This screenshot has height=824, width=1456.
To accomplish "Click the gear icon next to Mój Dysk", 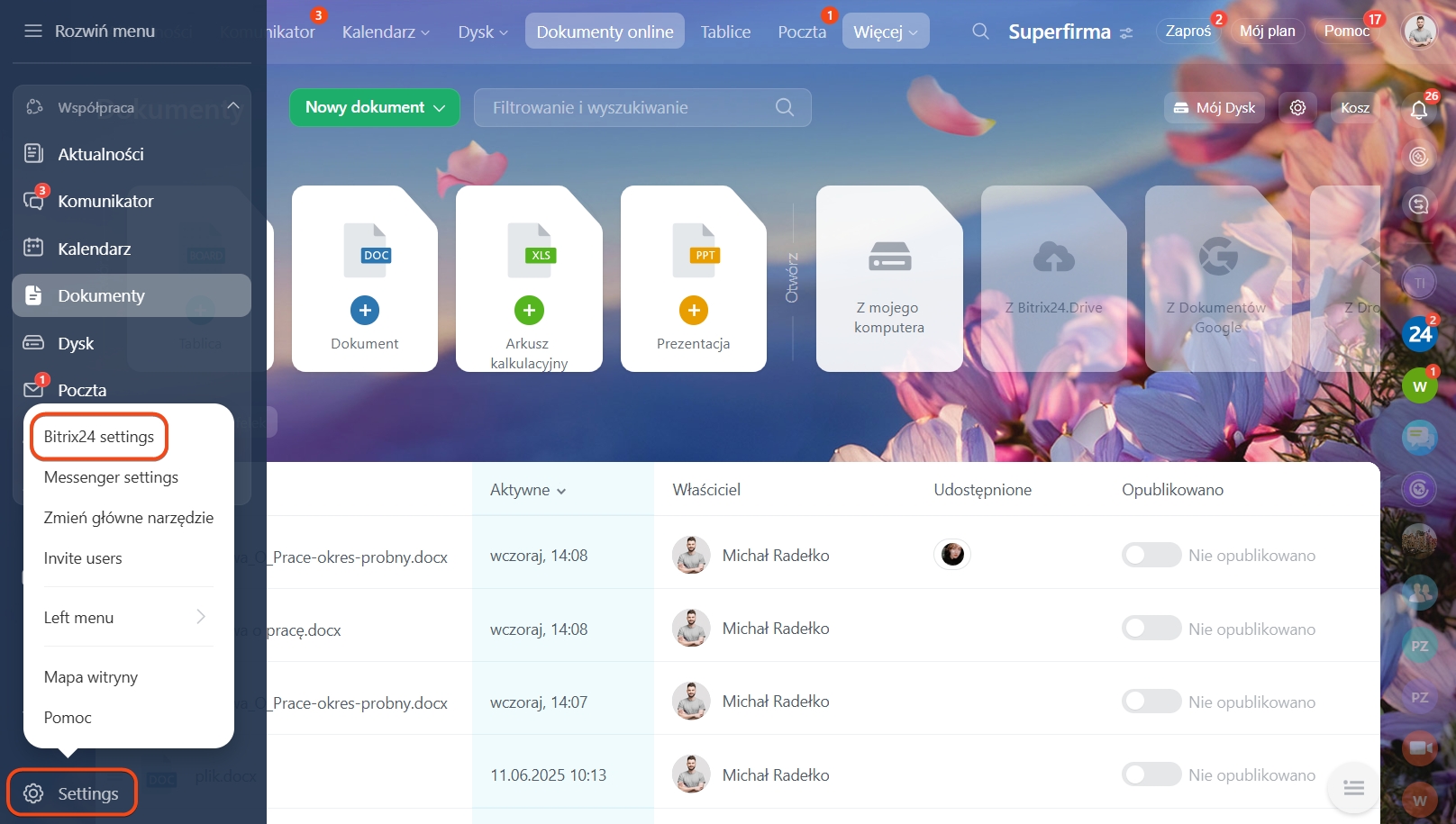I will [1297, 107].
